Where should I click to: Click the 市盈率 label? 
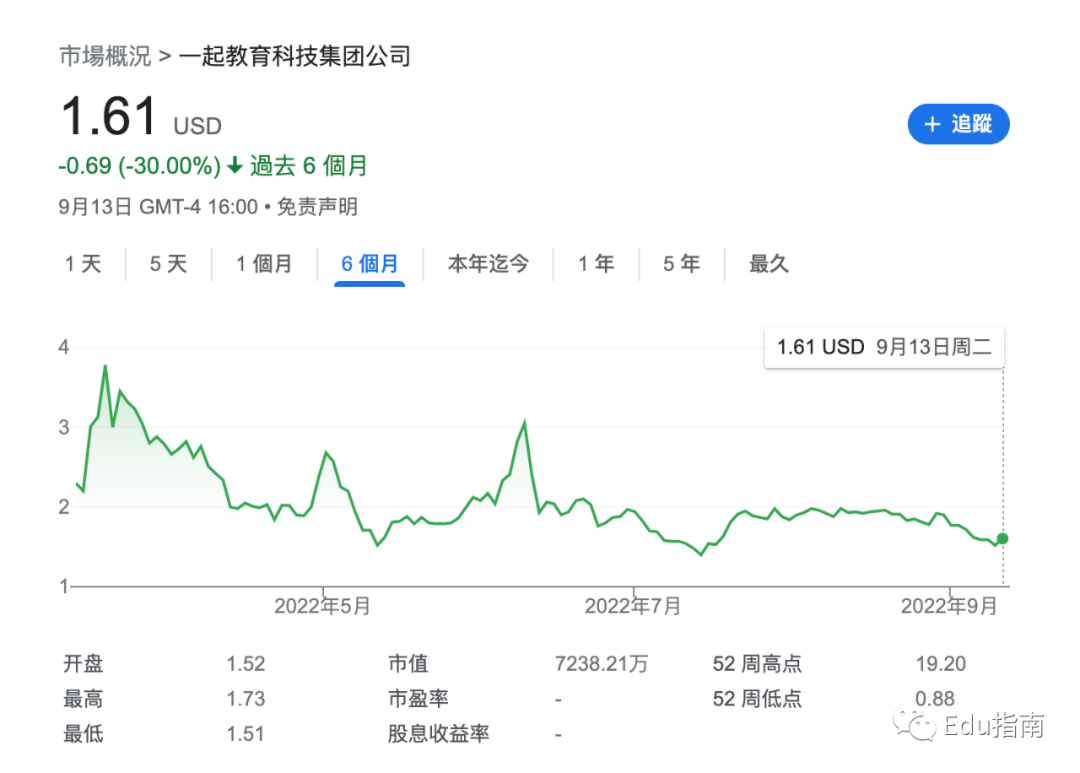(x=418, y=699)
